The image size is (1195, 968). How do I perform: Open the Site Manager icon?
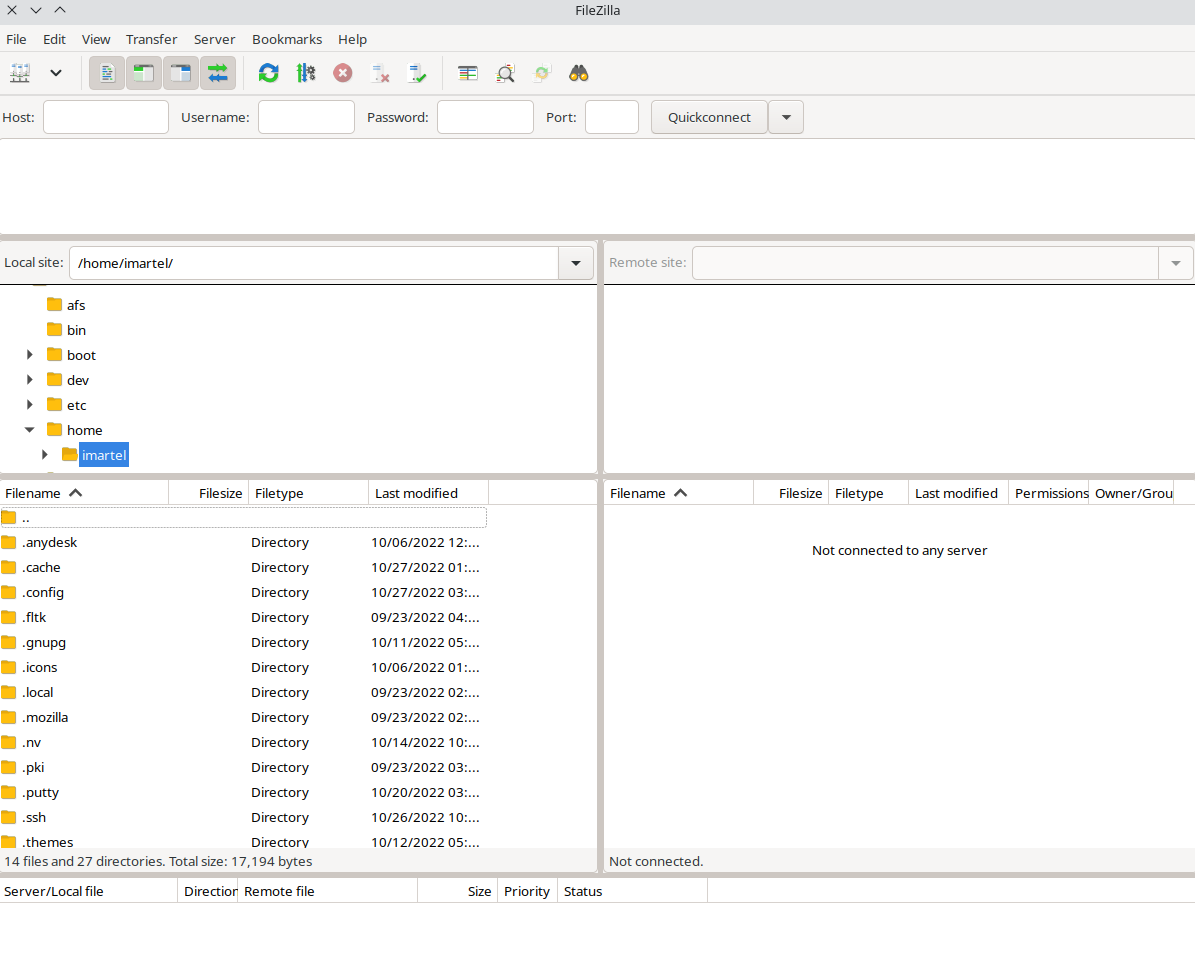click(20, 73)
